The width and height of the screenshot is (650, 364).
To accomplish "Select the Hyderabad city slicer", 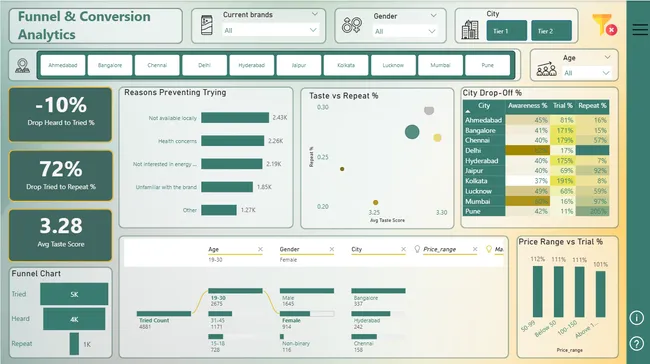I will (252, 65).
